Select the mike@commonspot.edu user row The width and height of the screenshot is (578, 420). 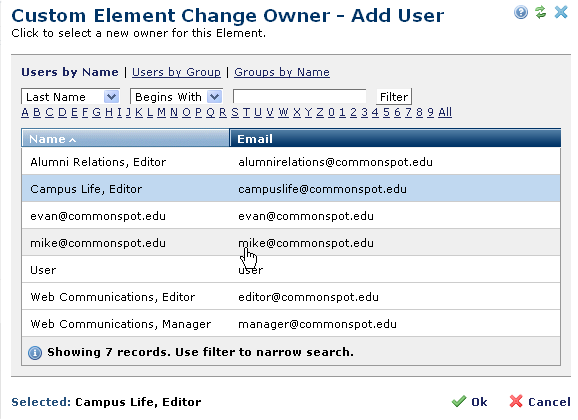tap(291, 243)
